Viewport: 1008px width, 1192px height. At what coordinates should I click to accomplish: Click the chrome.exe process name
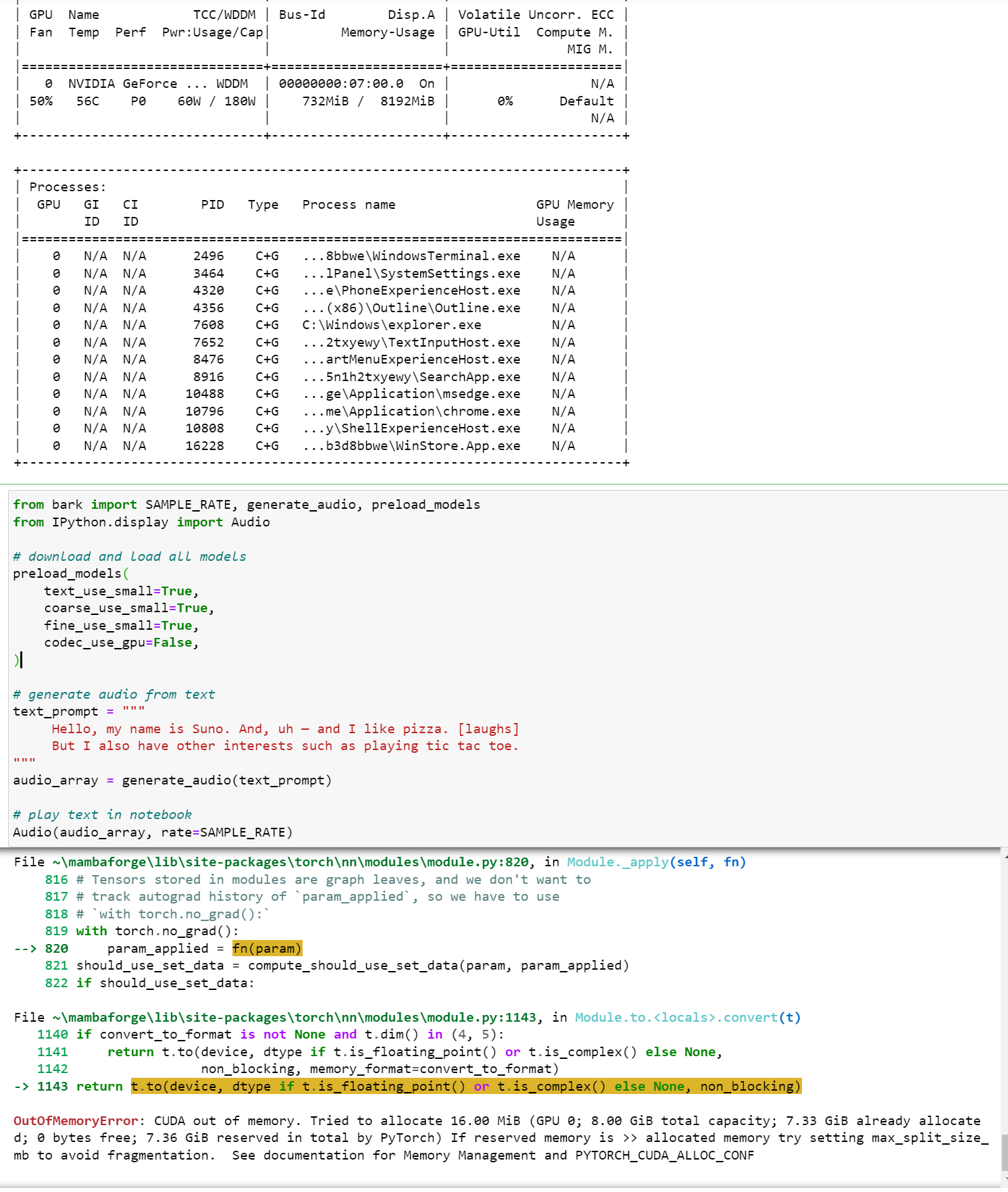[x=411, y=412]
